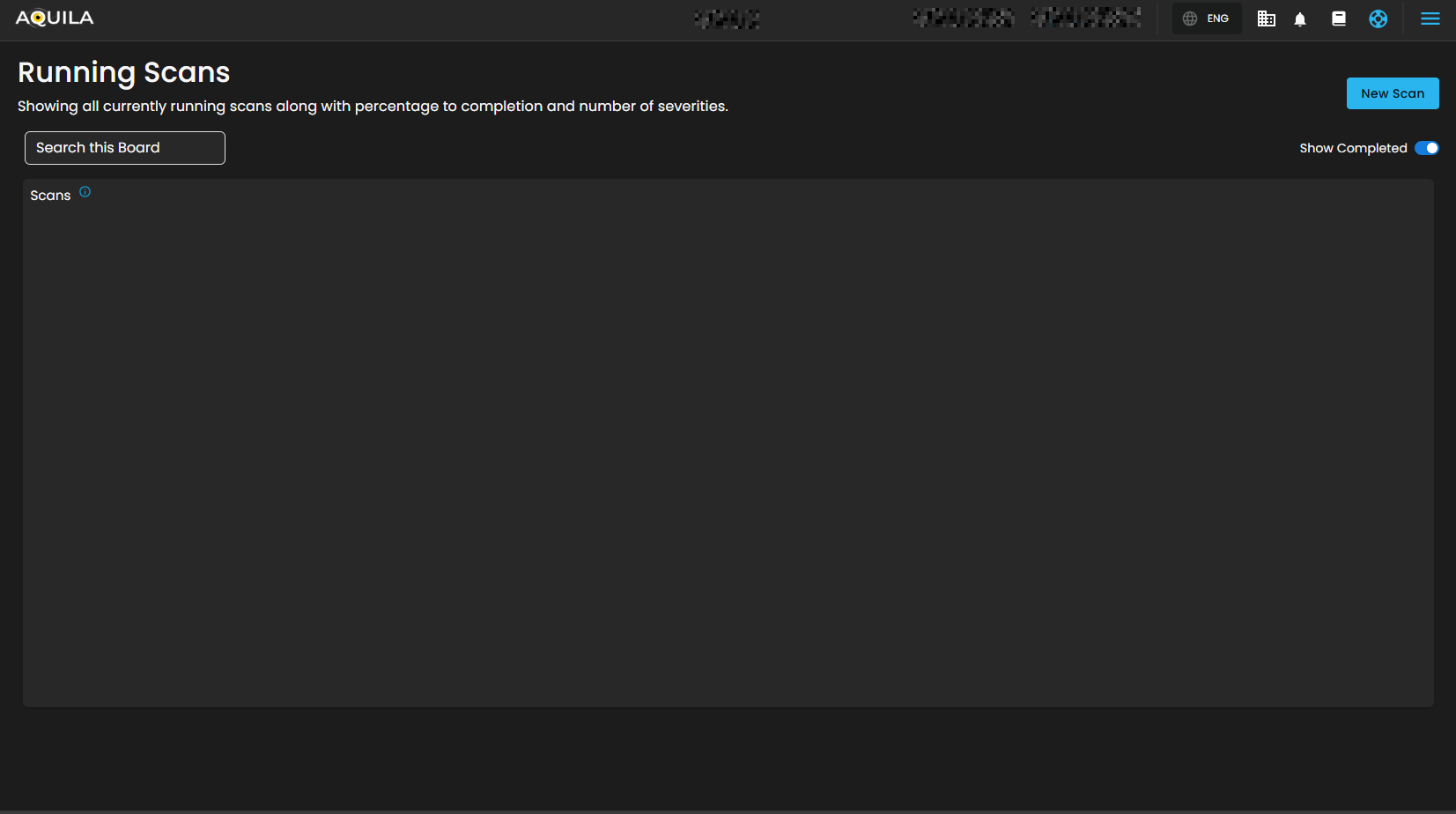Click the running scans description text
Screen dimensions: 1456x814
373,107
